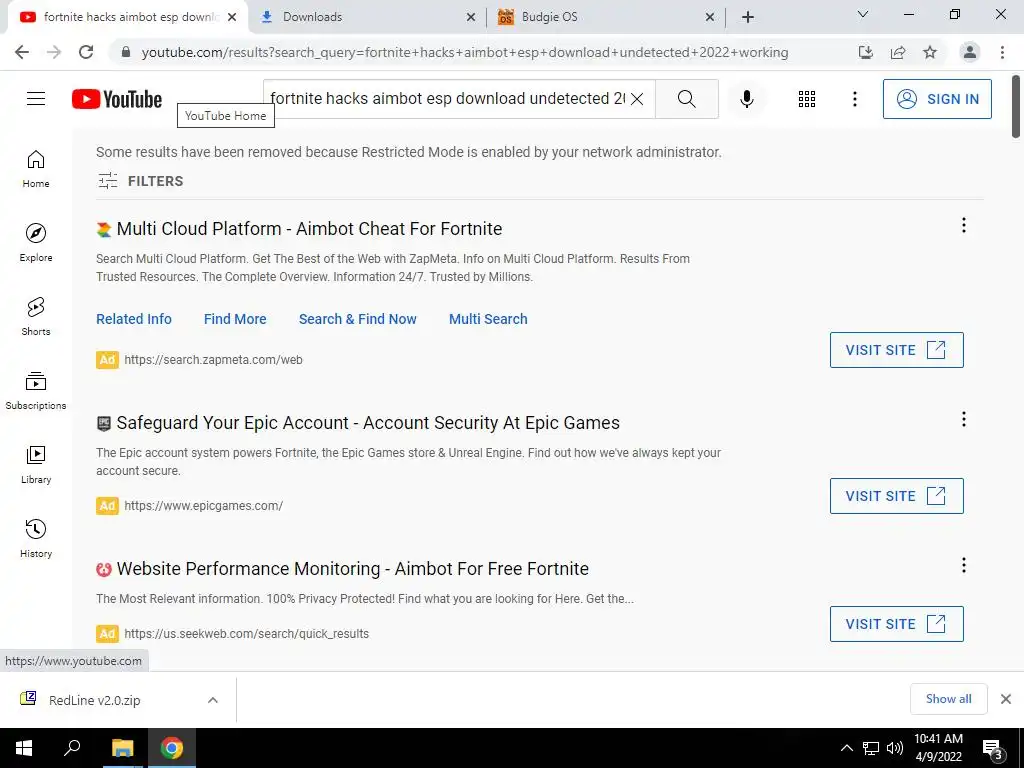Click the YouTube logo

[117, 99]
